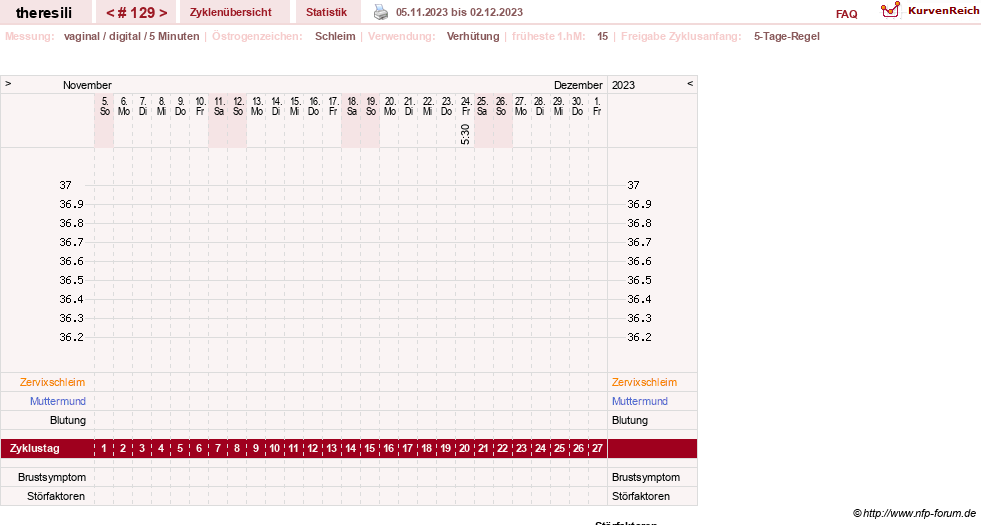Click the date range 05.11.2023 bis 02.12.2023

click(x=459, y=12)
